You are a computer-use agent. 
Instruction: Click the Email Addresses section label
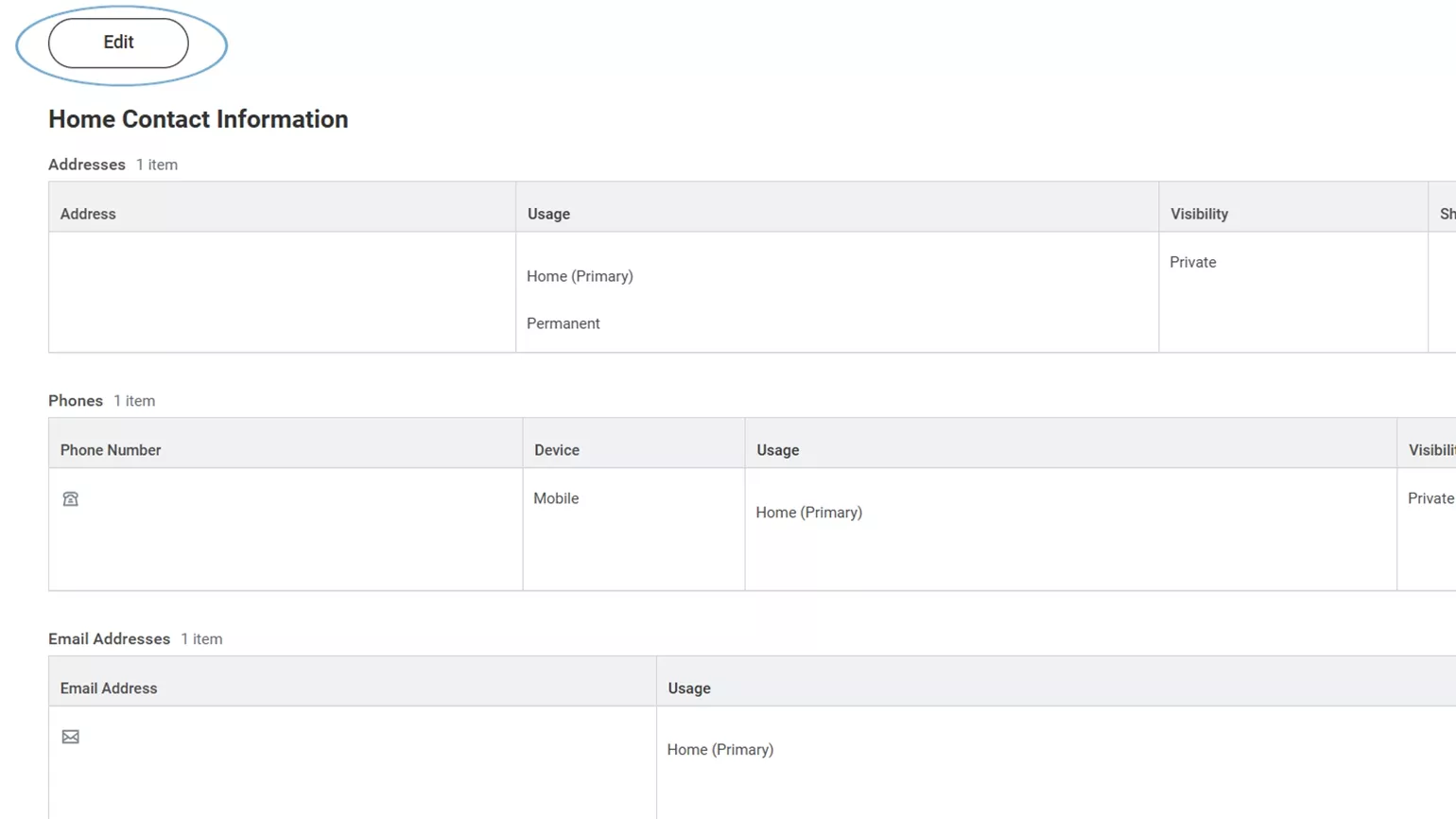click(110, 639)
